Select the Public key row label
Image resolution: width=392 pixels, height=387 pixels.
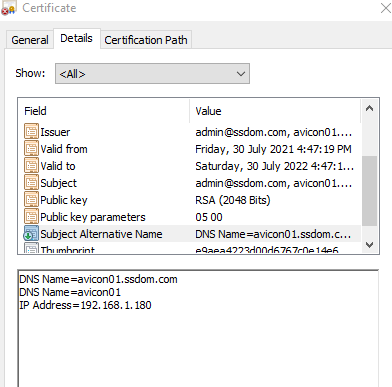tap(64, 200)
